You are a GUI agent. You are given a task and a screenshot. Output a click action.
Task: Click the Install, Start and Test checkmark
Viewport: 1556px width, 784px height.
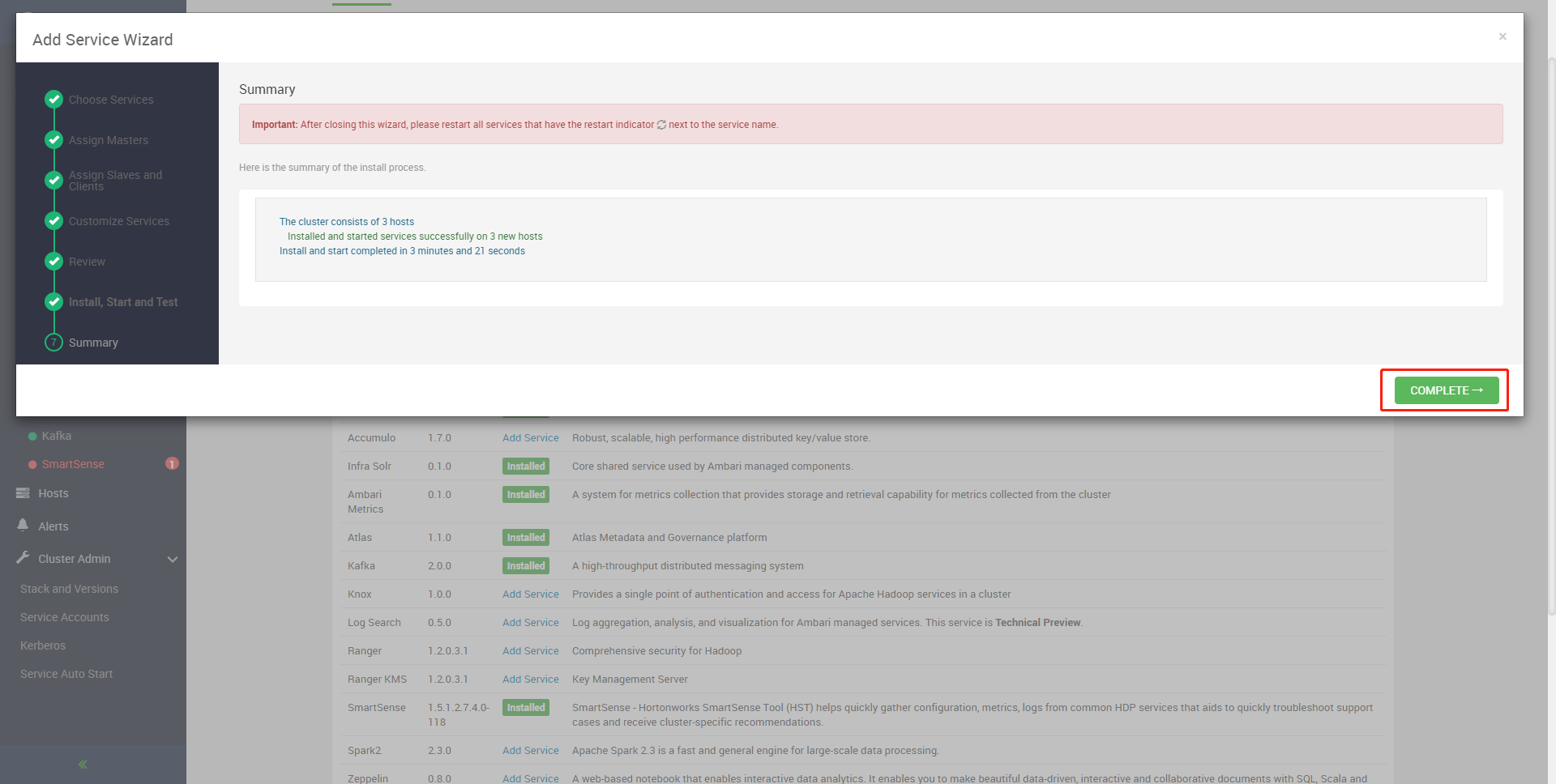tap(53, 301)
